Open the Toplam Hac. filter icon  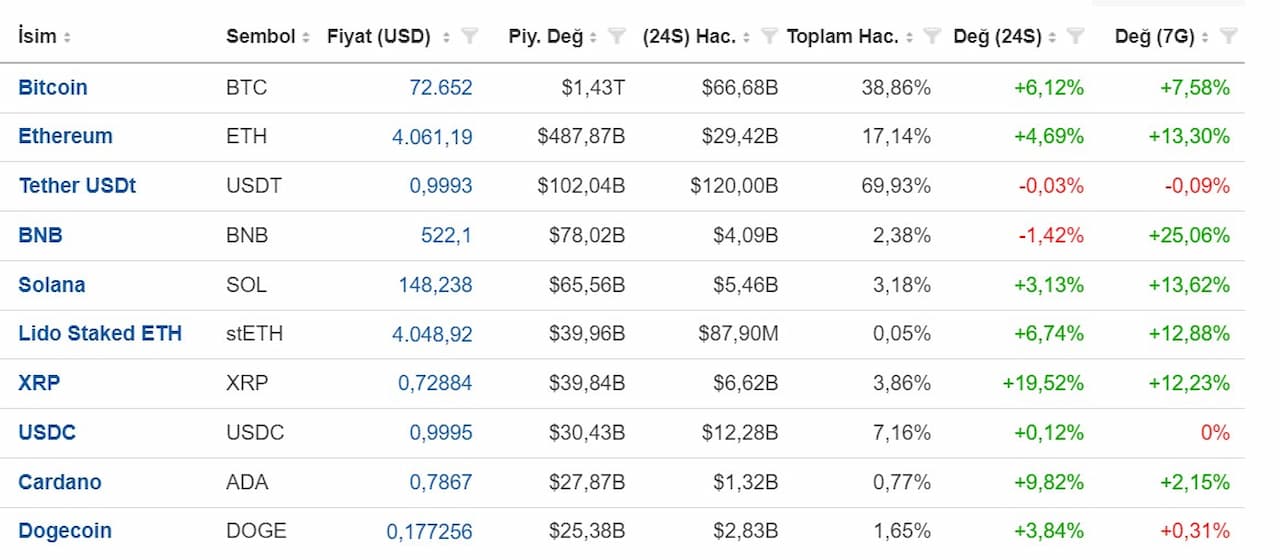click(x=932, y=37)
